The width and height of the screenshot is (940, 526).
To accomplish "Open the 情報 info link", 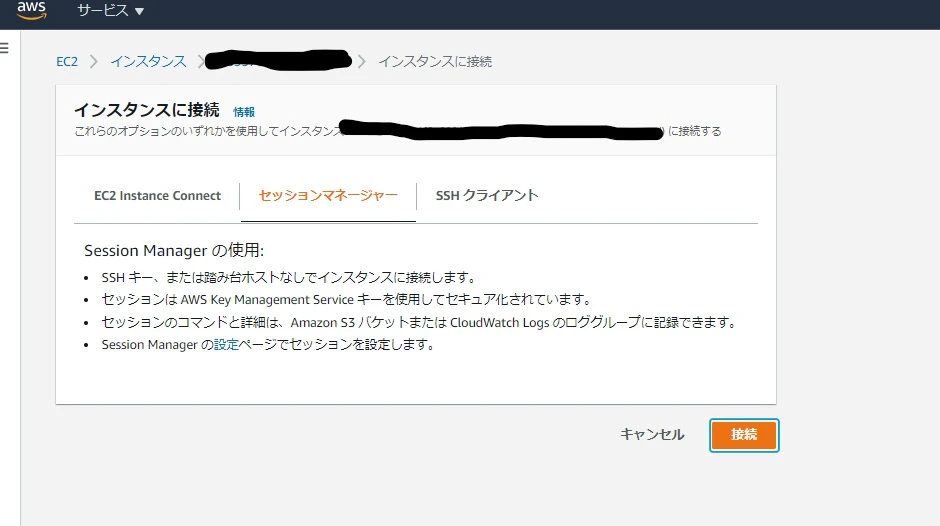I will coord(243,112).
